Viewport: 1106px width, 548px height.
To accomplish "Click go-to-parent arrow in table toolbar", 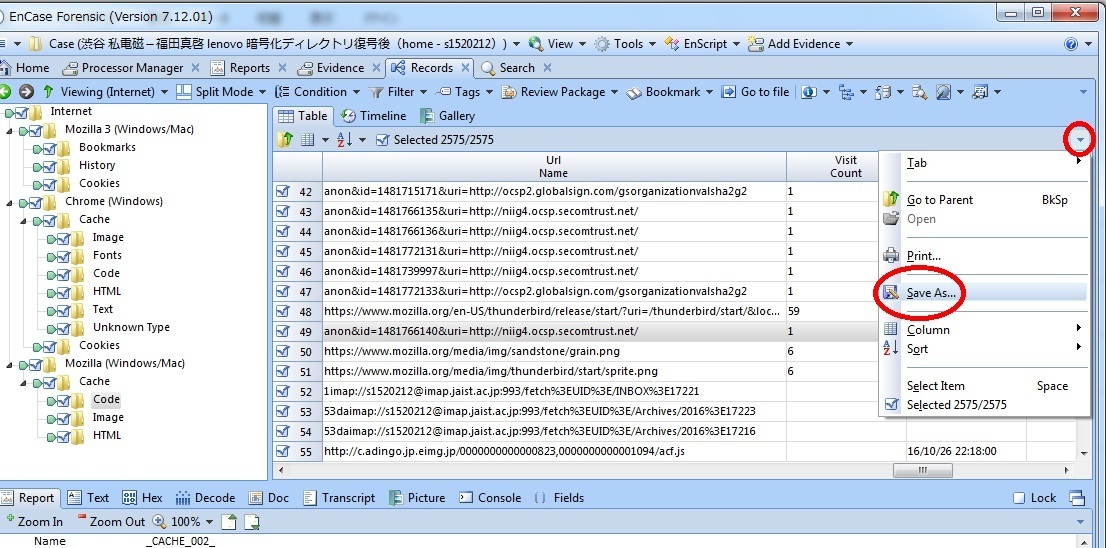I will tap(284, 140).
